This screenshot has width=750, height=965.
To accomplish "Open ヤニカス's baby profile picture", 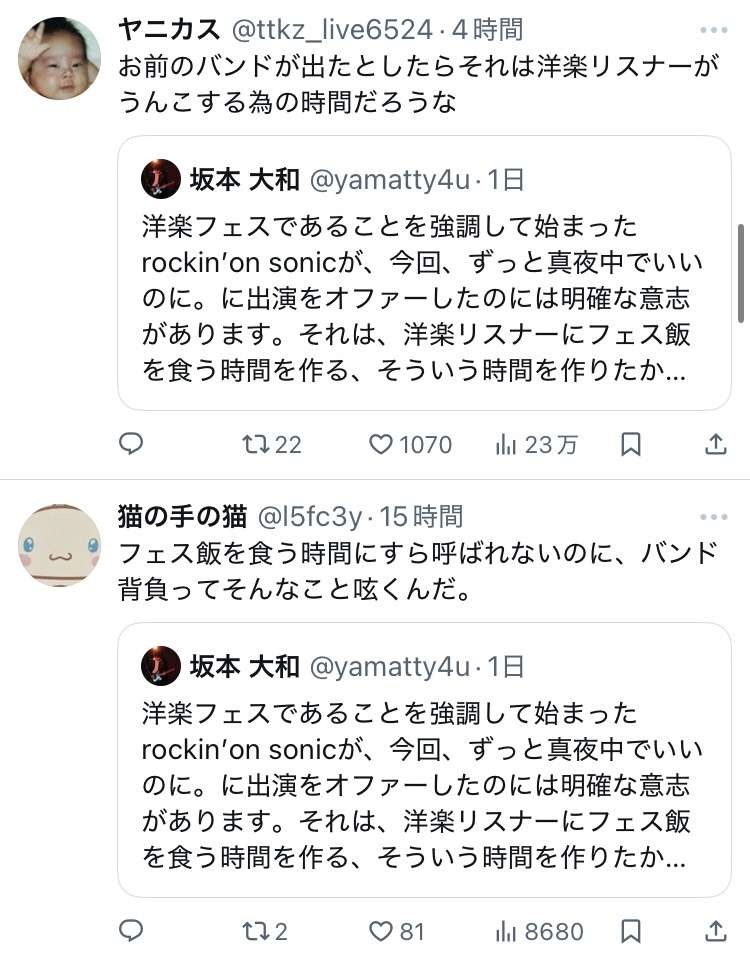I will [59, 58].
